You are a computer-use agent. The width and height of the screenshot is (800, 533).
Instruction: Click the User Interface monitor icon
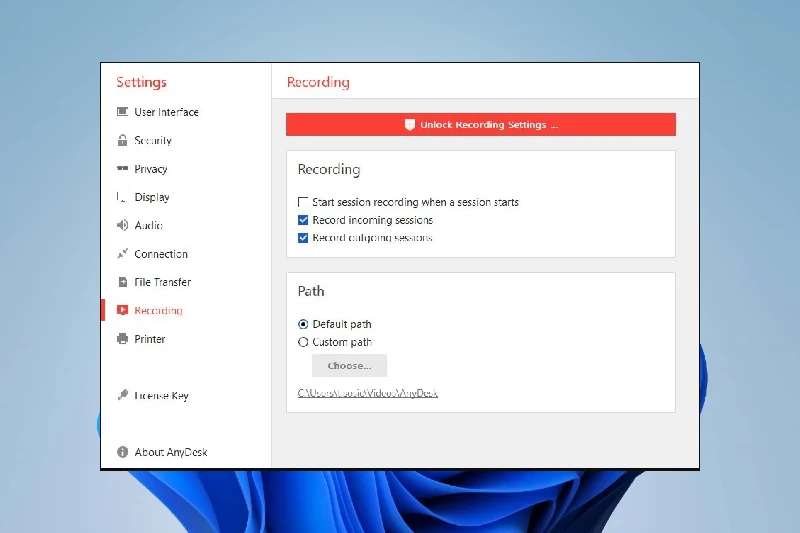(122, 112)
